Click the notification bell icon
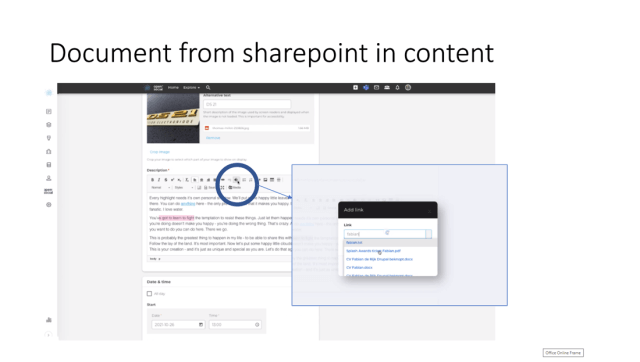640x362 pixels. coord(397,88)
